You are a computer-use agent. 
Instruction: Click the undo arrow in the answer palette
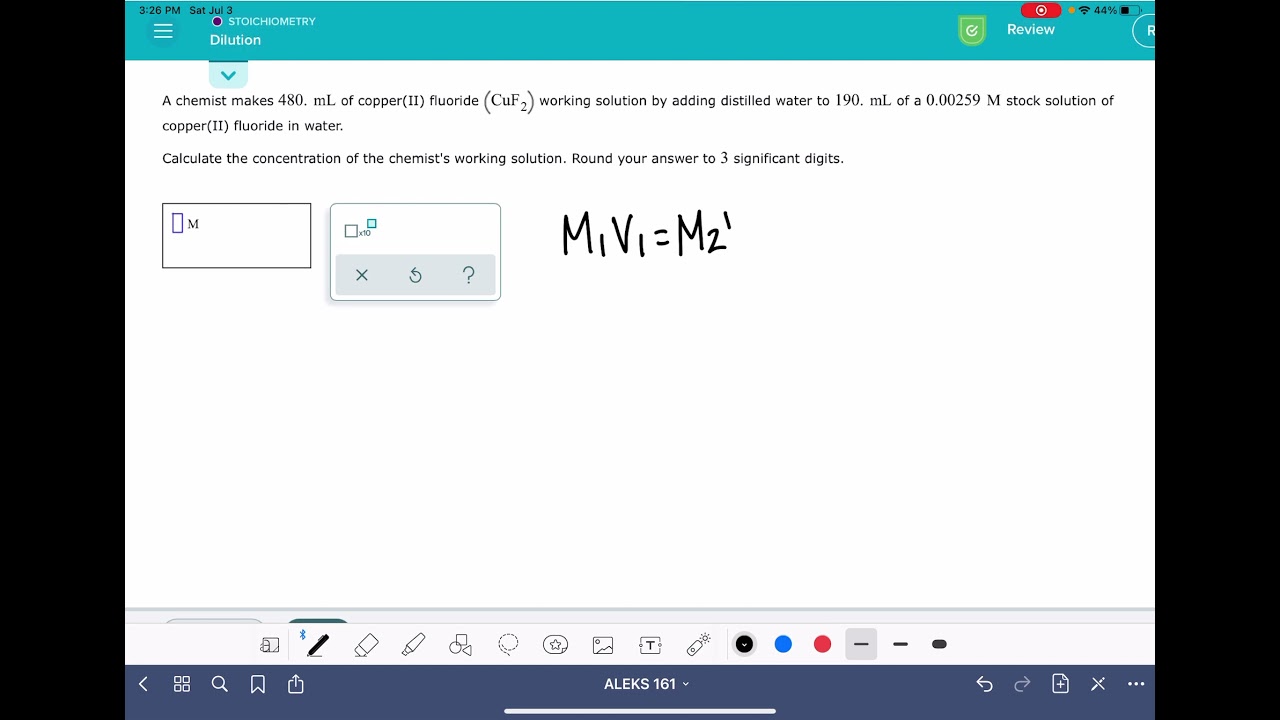click(x=416, y=275)
